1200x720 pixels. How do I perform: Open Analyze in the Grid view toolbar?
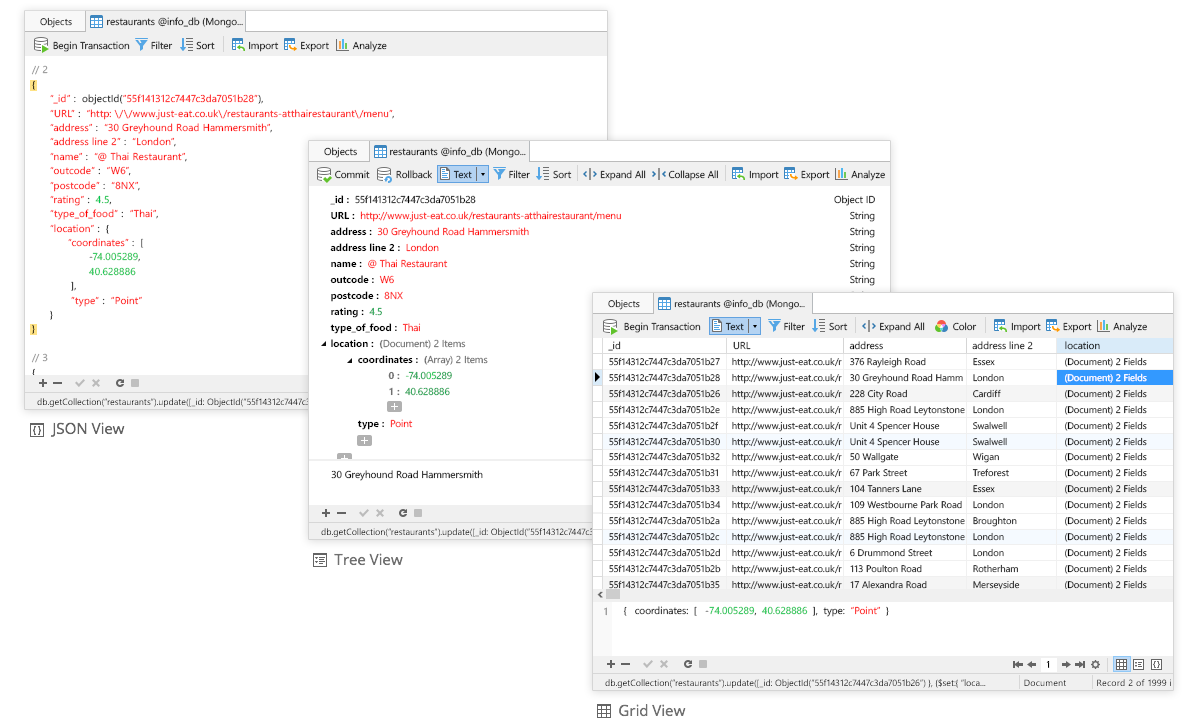pyautogui.click(x=1122, y=326)
